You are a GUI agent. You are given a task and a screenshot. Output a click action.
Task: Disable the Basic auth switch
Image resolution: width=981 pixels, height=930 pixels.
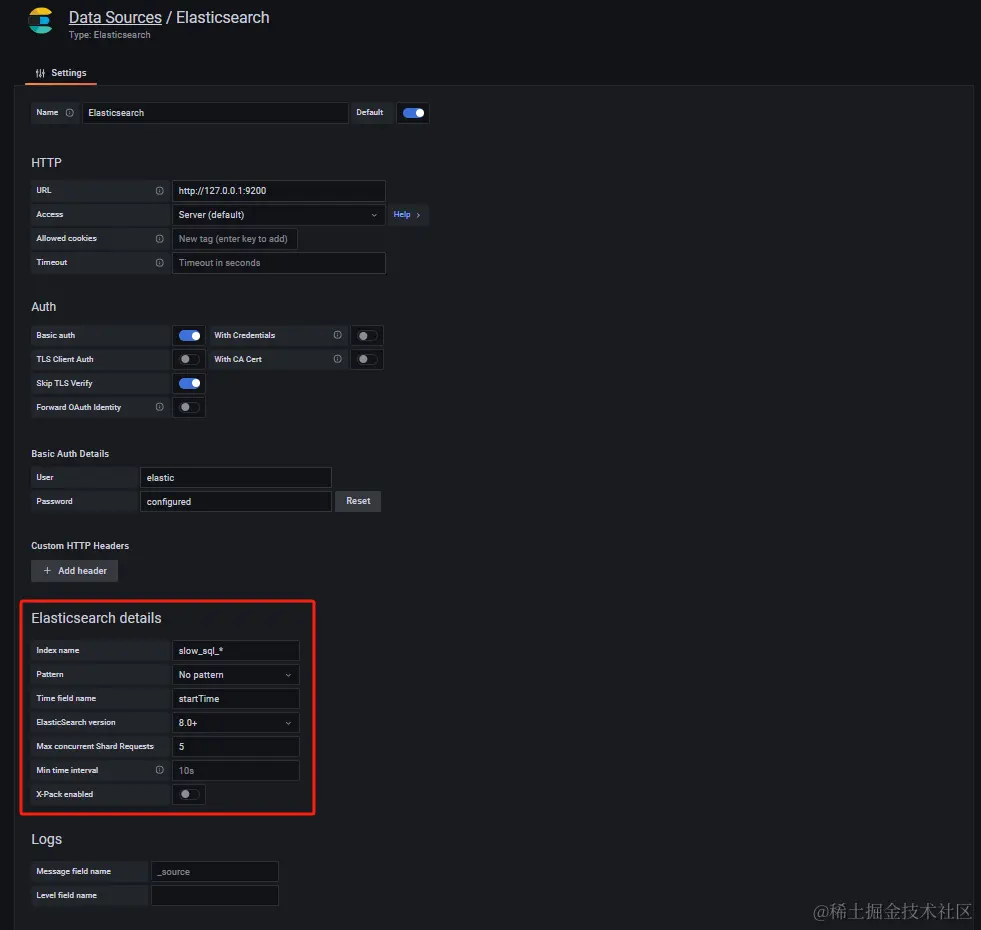[x=190, y=335]
